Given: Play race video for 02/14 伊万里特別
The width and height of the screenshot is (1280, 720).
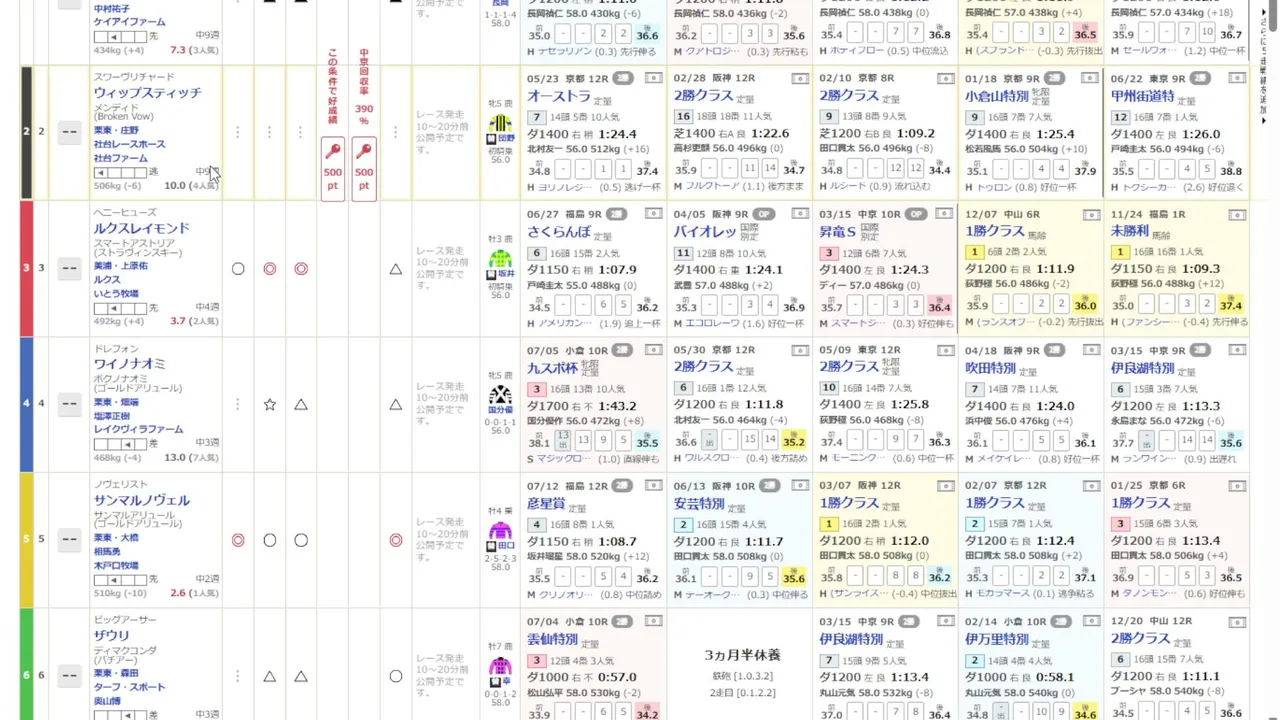Looking at the screenshot, I should (1091, 622).
